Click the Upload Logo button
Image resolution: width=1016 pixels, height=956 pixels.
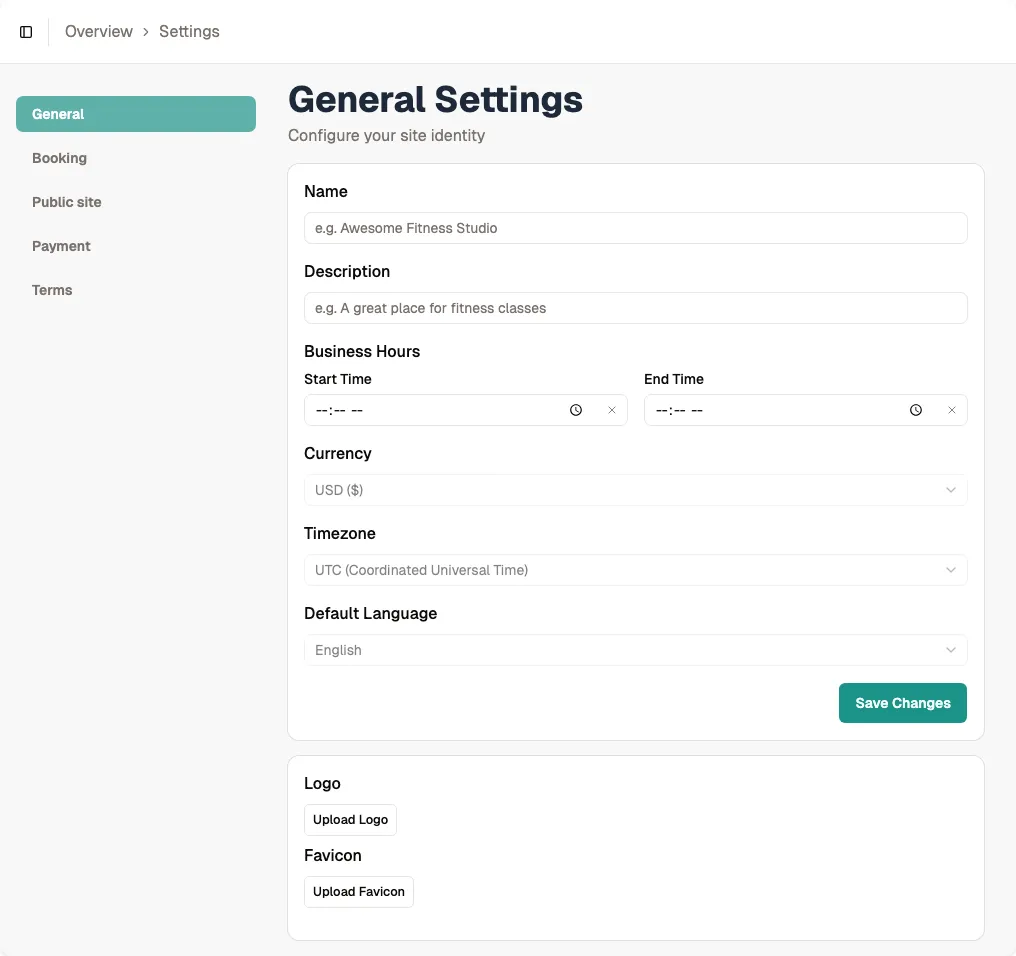point(351,820)
